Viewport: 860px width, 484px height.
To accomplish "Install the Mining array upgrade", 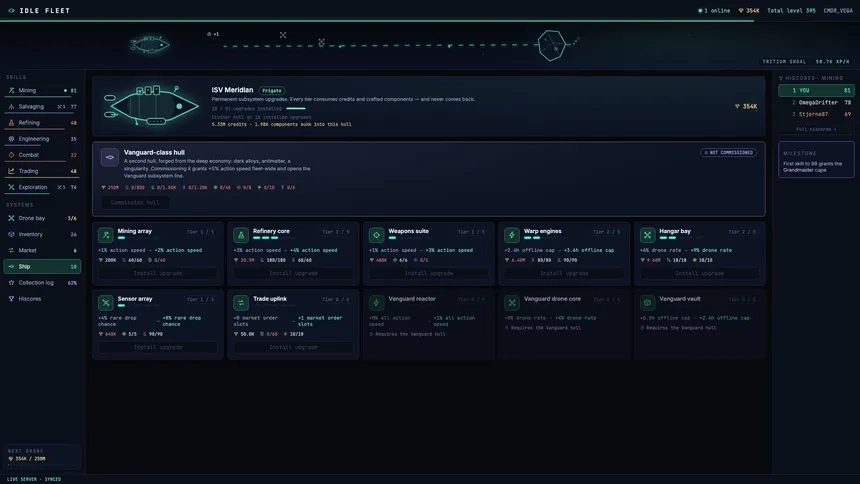I will 158,273.
